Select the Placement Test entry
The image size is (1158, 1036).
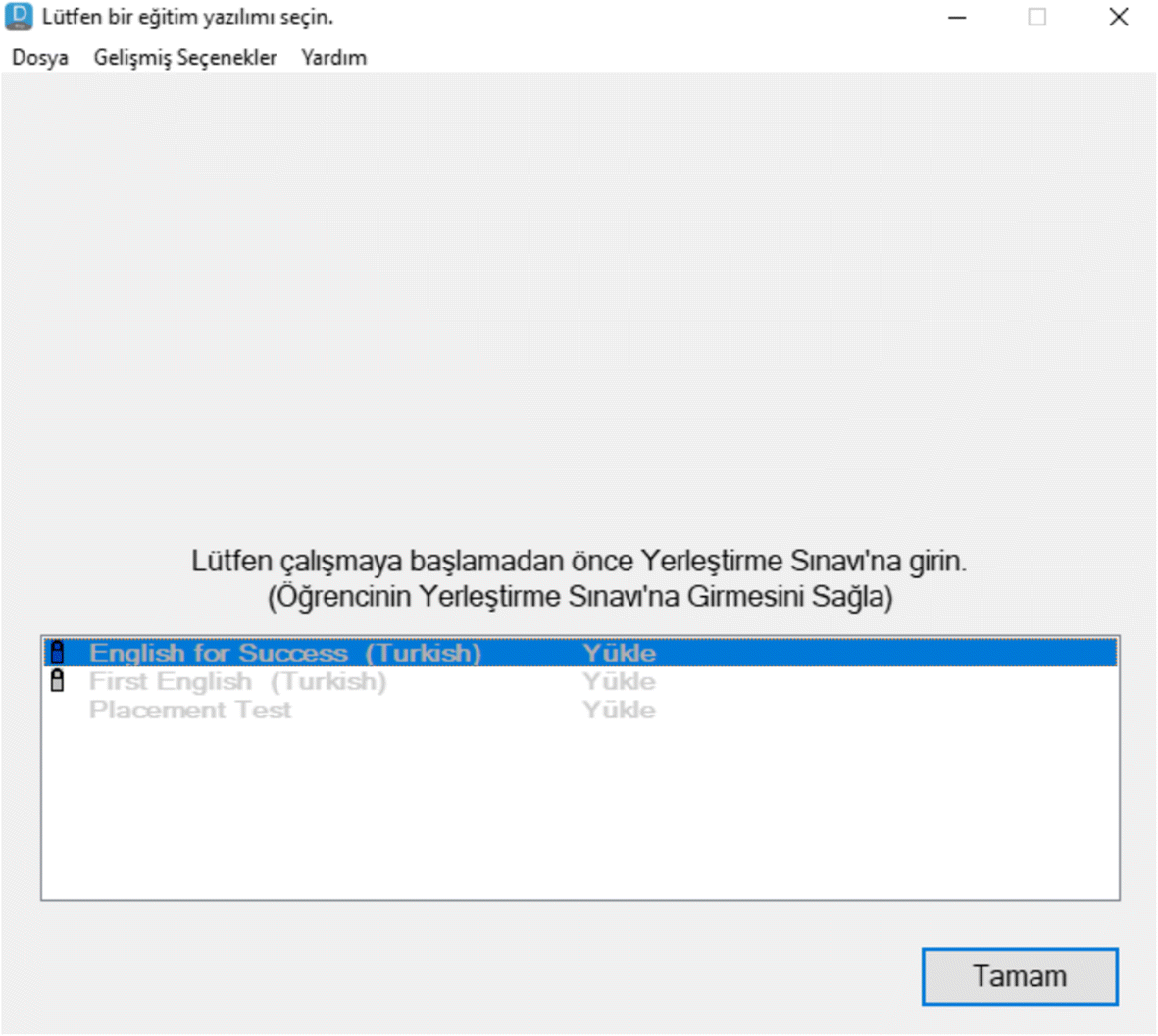pos(580,710)
